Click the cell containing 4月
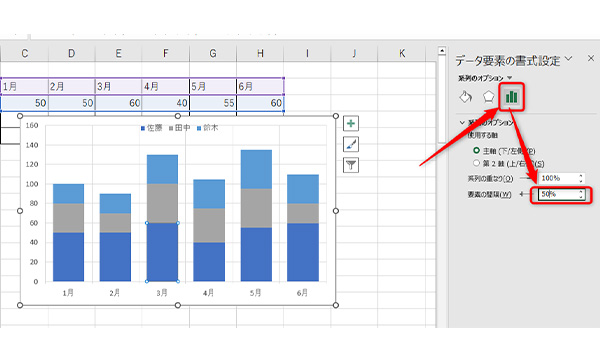 click(x=166, y=86)
